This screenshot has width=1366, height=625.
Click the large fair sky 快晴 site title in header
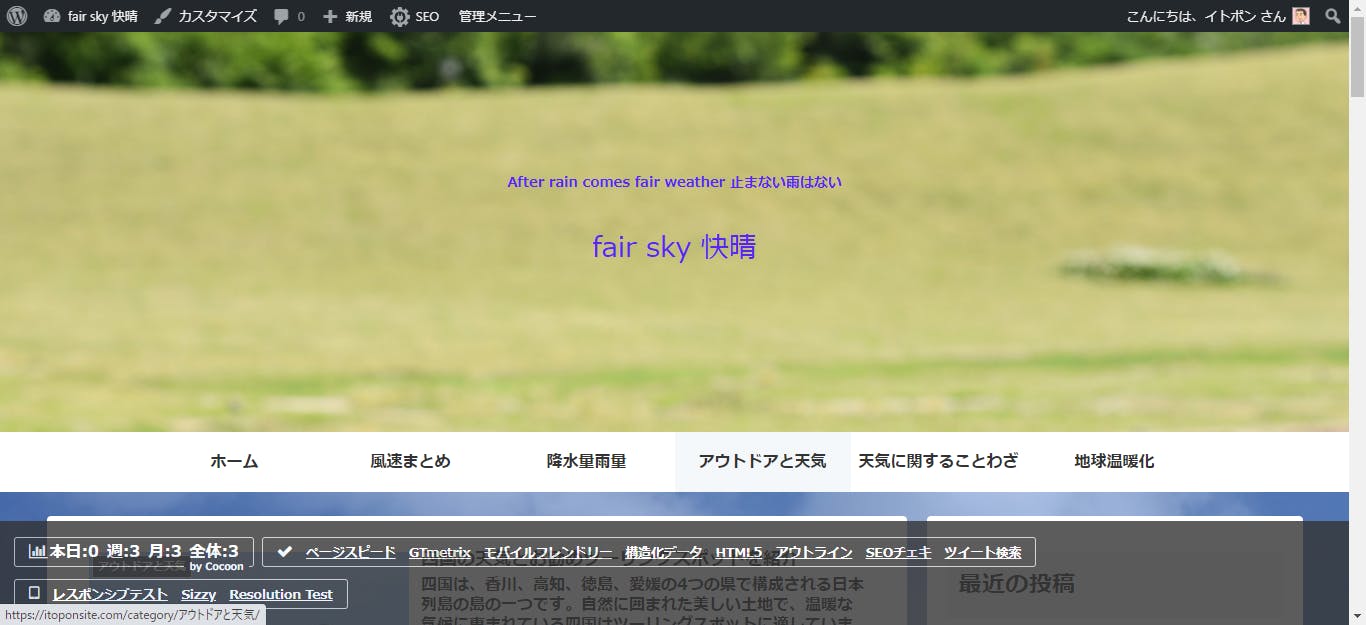674,246
